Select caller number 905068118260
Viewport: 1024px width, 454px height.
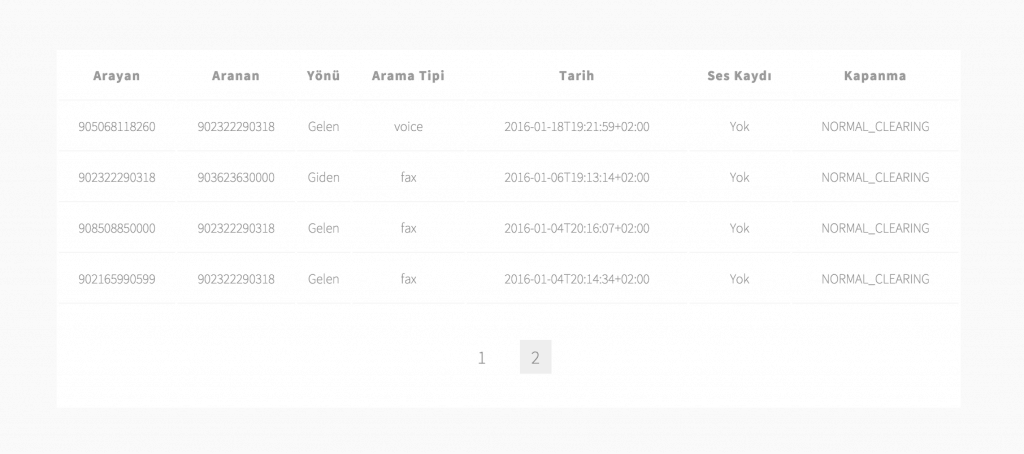(117, 127)
